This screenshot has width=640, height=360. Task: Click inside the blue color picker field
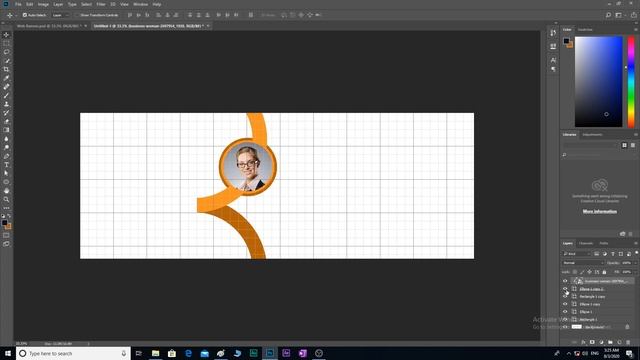coord(598,82)
